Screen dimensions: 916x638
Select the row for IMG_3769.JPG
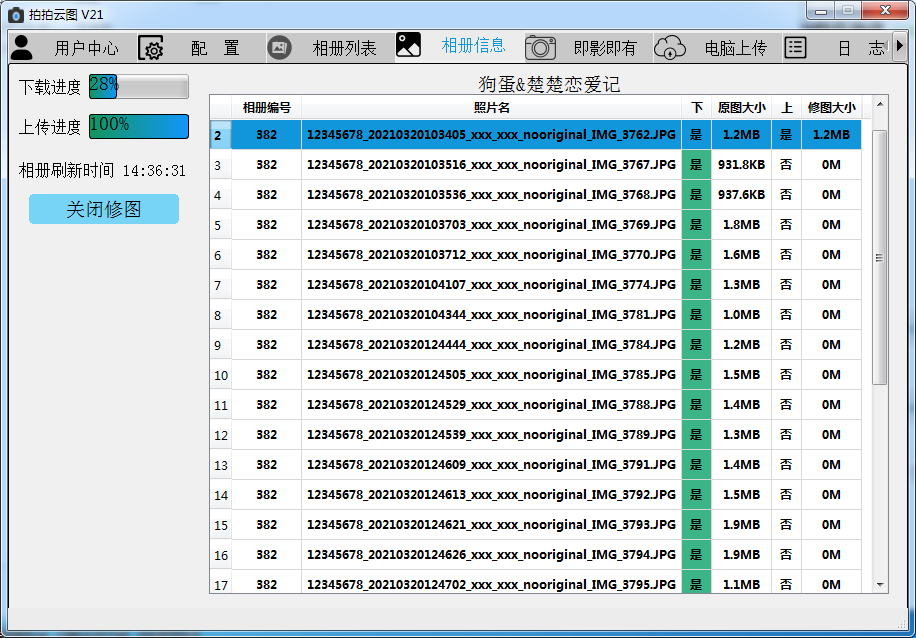[491, 225]
